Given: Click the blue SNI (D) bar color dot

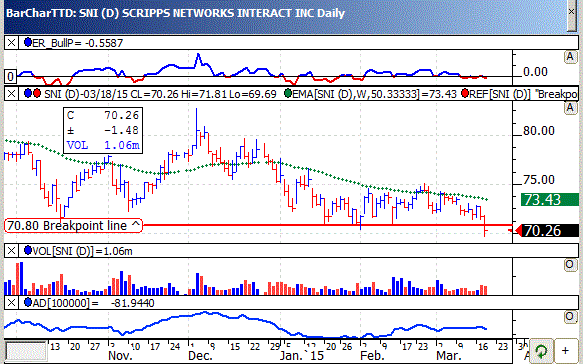Looking at the screenshot, I should pyautogui.click(x=28, y=93).
